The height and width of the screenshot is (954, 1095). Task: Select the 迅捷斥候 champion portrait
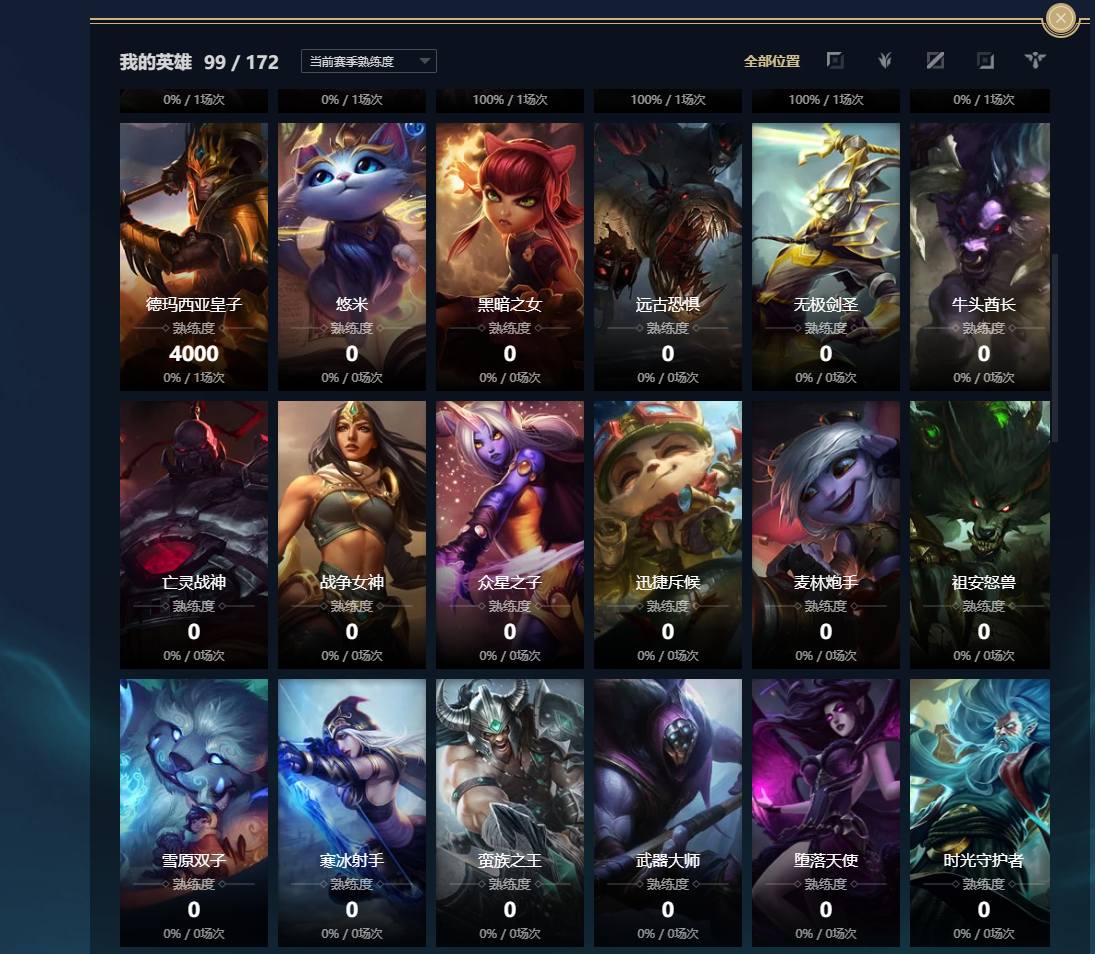tap(668, 534)
